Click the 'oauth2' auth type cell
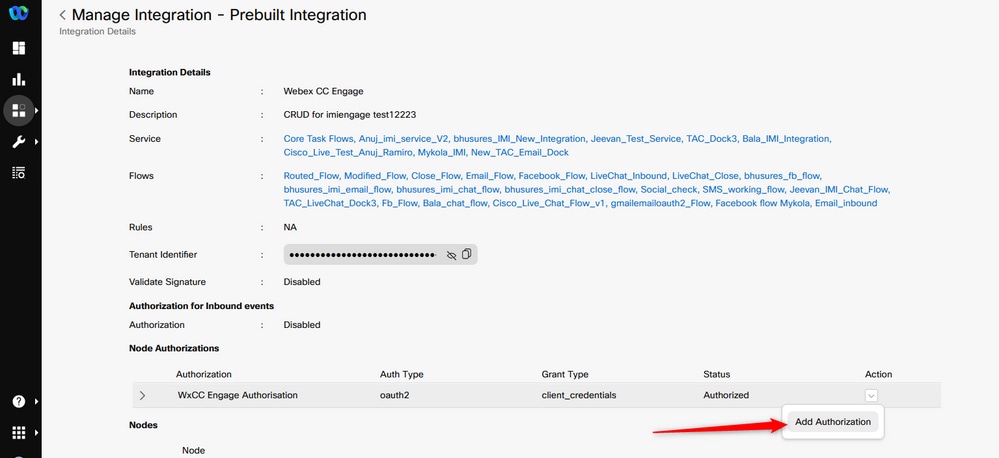999x458 pixels. [394, 395]
